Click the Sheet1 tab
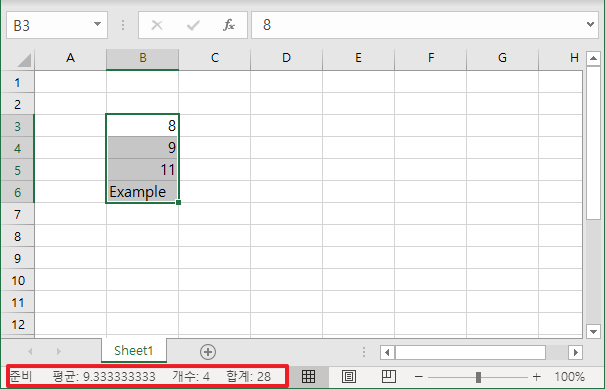Screen dimensions: 605x389 (x=134, y=350)
